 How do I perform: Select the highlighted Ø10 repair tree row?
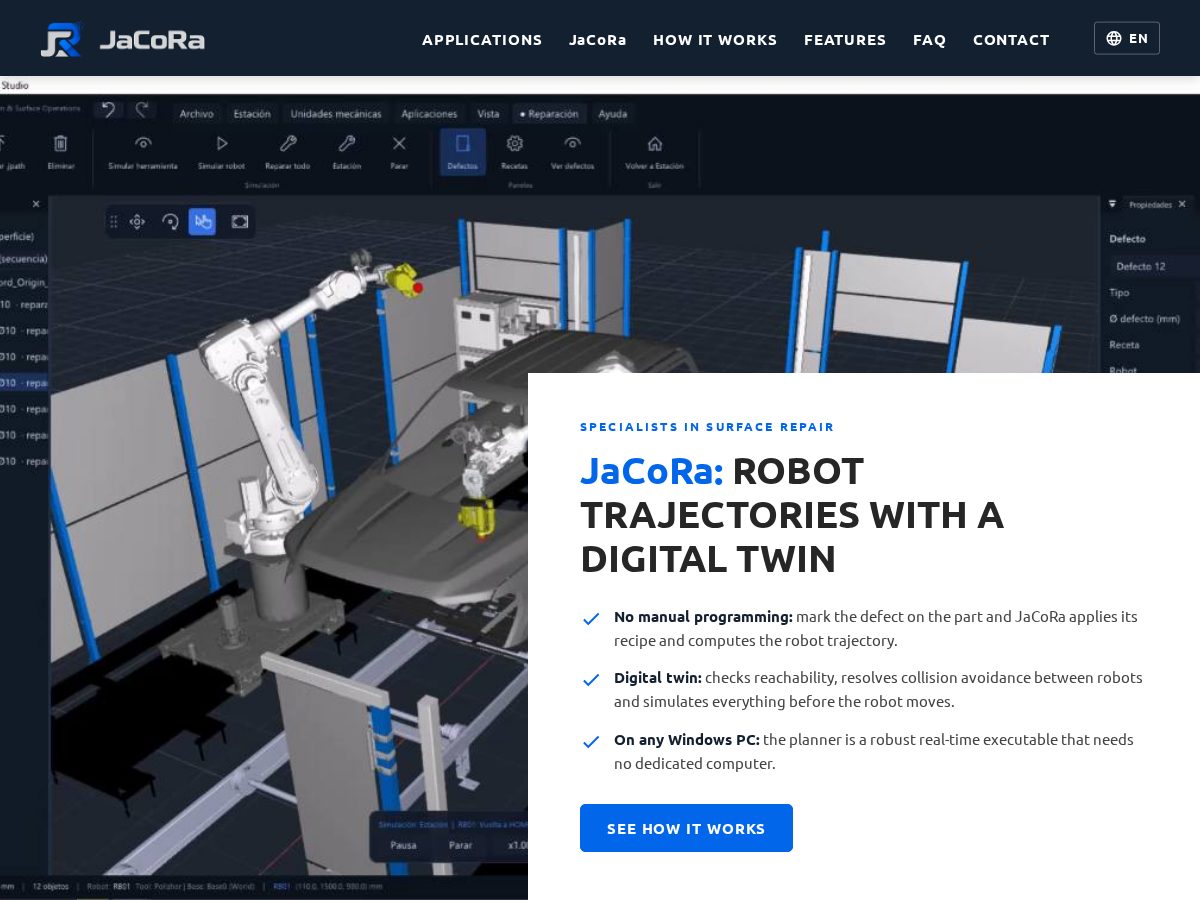tap(24, 383)
